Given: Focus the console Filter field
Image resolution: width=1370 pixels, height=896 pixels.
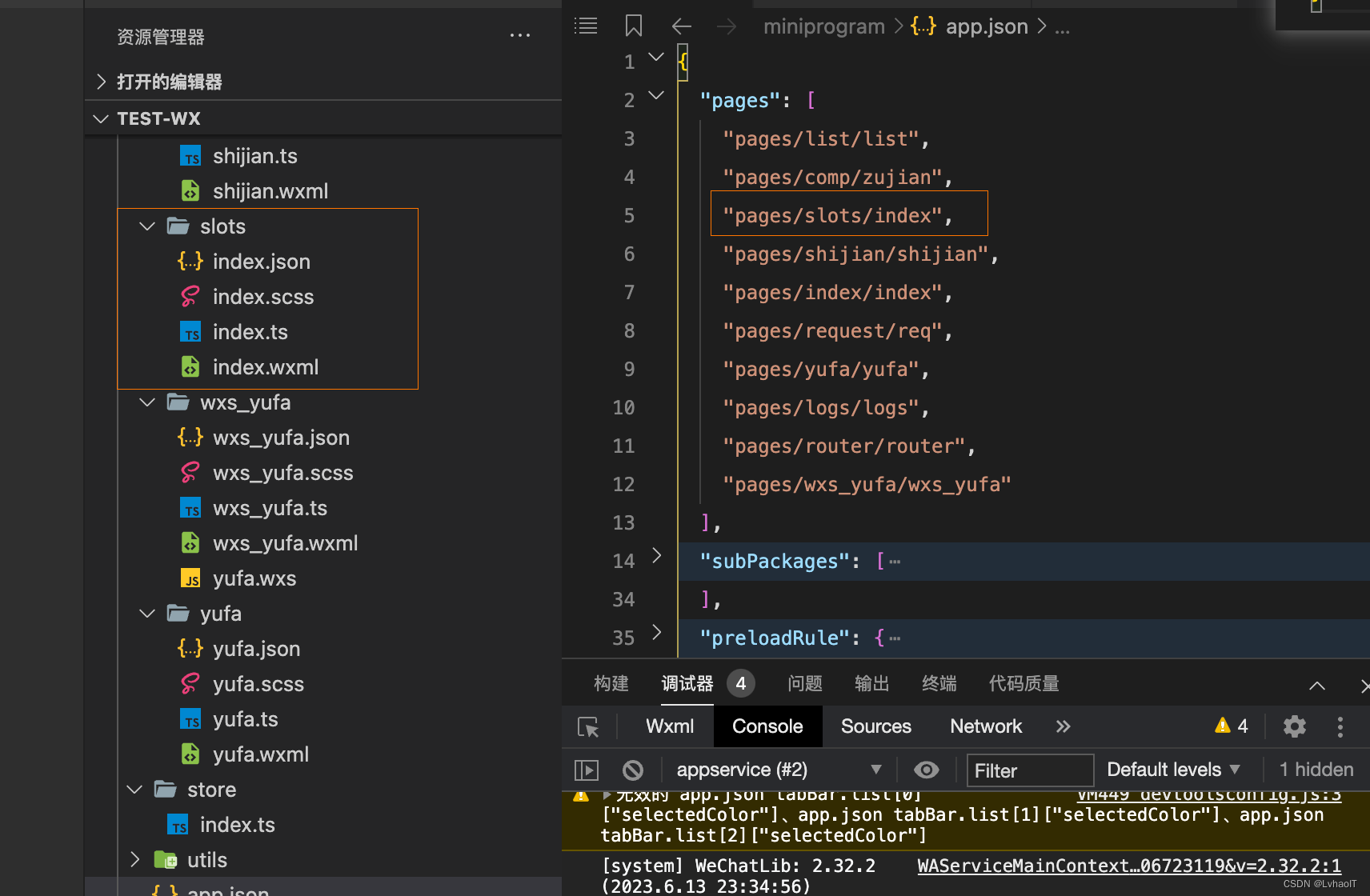Looking at the screenshot, I should 1030,770.
